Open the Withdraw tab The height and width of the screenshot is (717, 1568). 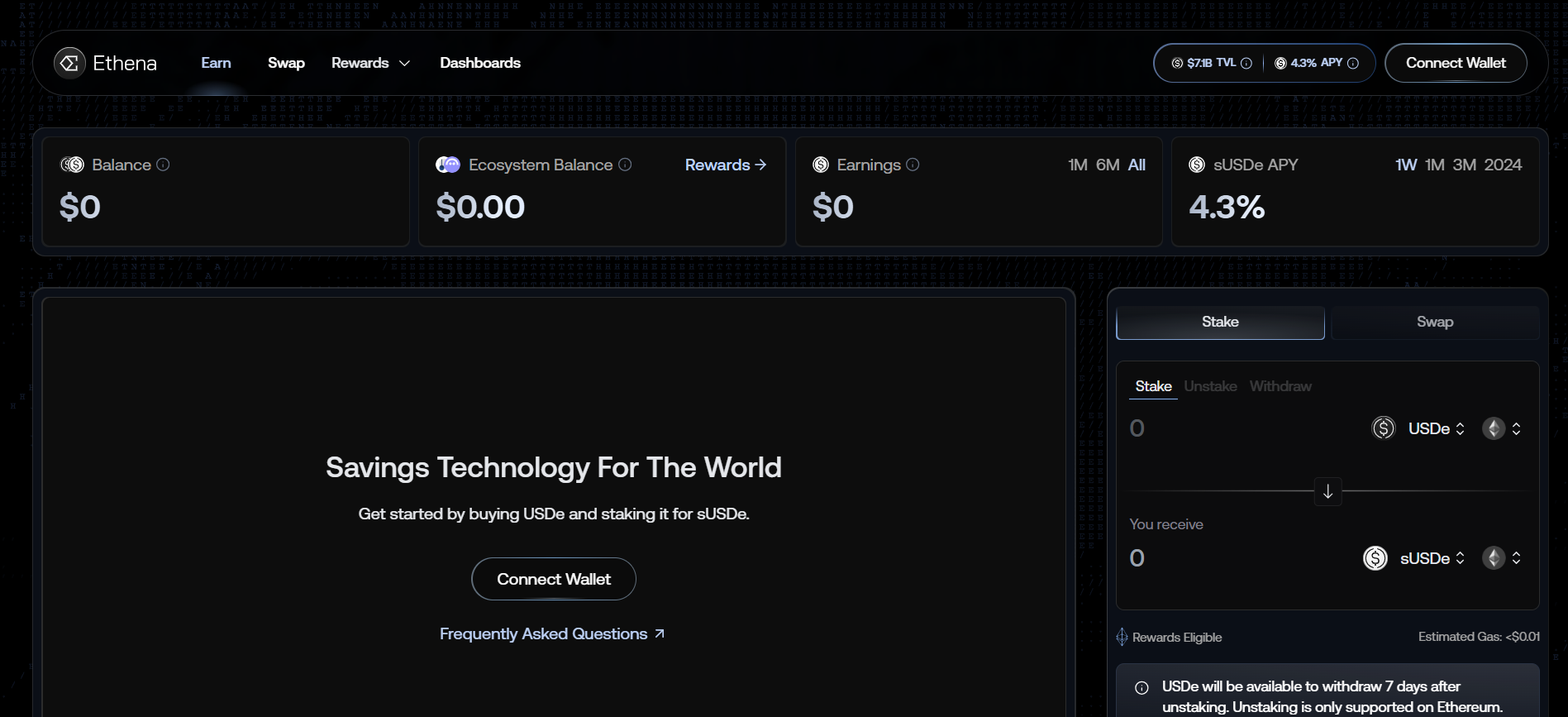pyautogui.click(x=1280, y=386)
